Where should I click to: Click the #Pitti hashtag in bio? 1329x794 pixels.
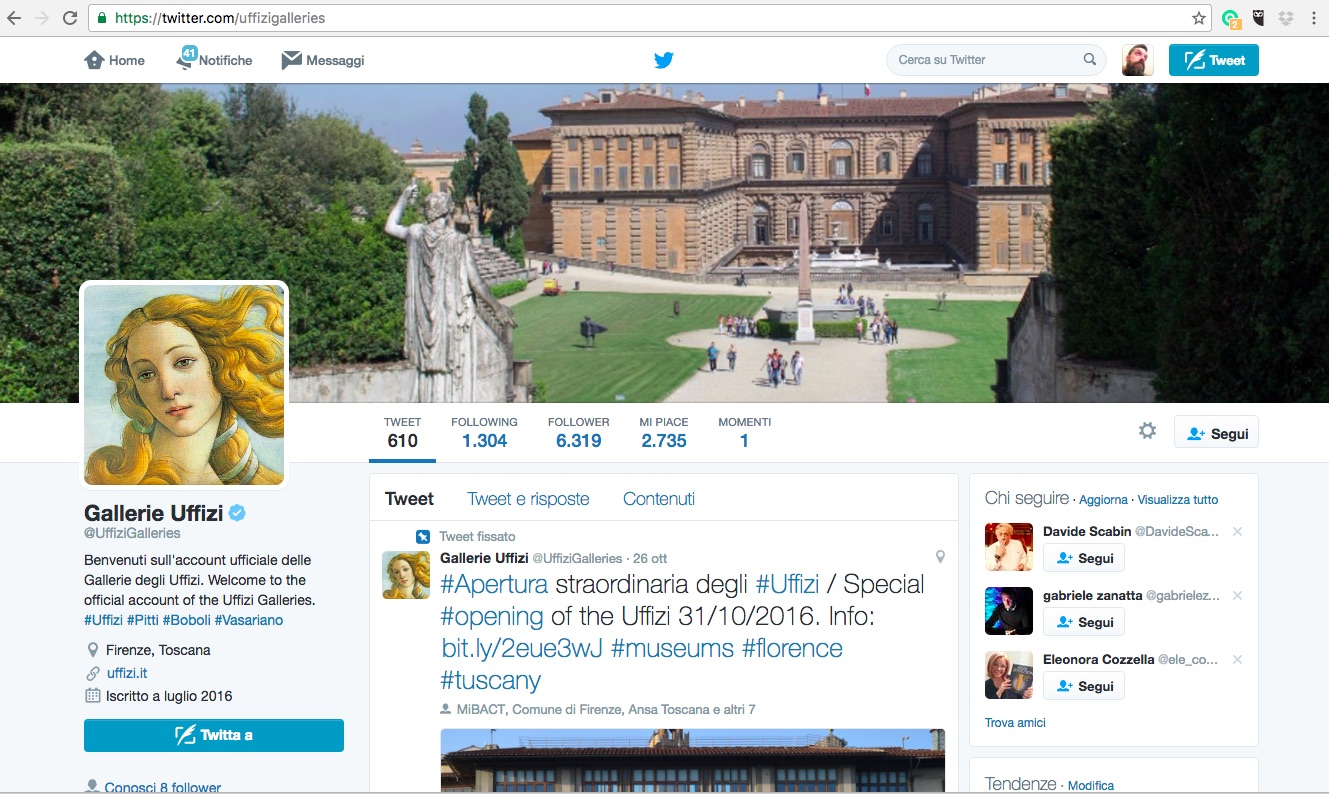[143, 620]
